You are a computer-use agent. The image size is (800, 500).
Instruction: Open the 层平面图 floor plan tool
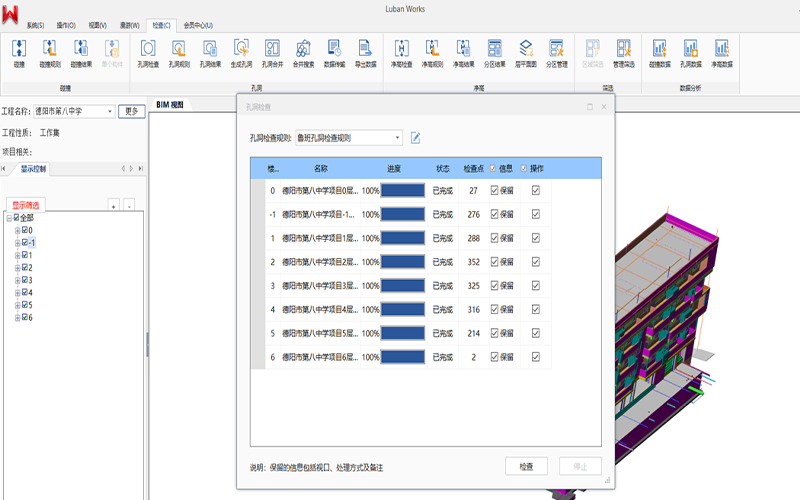(526, 54)
